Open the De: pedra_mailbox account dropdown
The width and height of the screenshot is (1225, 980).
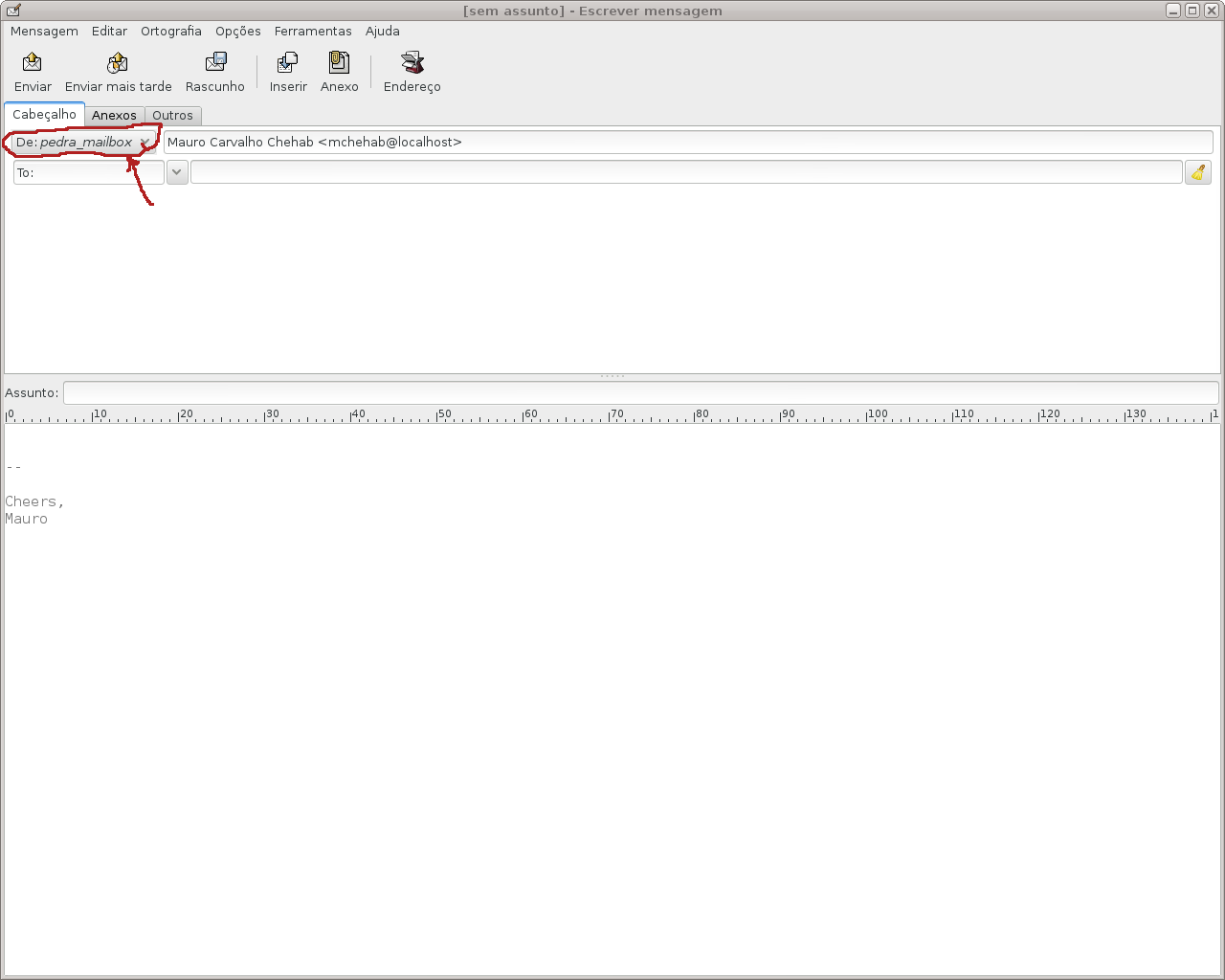[83, 143]
